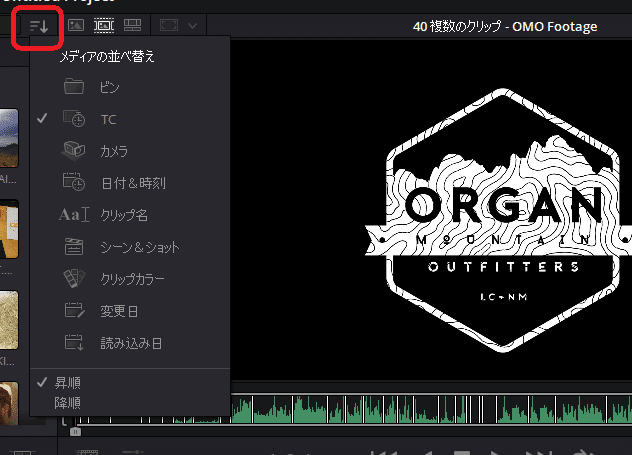
Task: Click the viewer overlay frame icon
Action: click(169, 26)
